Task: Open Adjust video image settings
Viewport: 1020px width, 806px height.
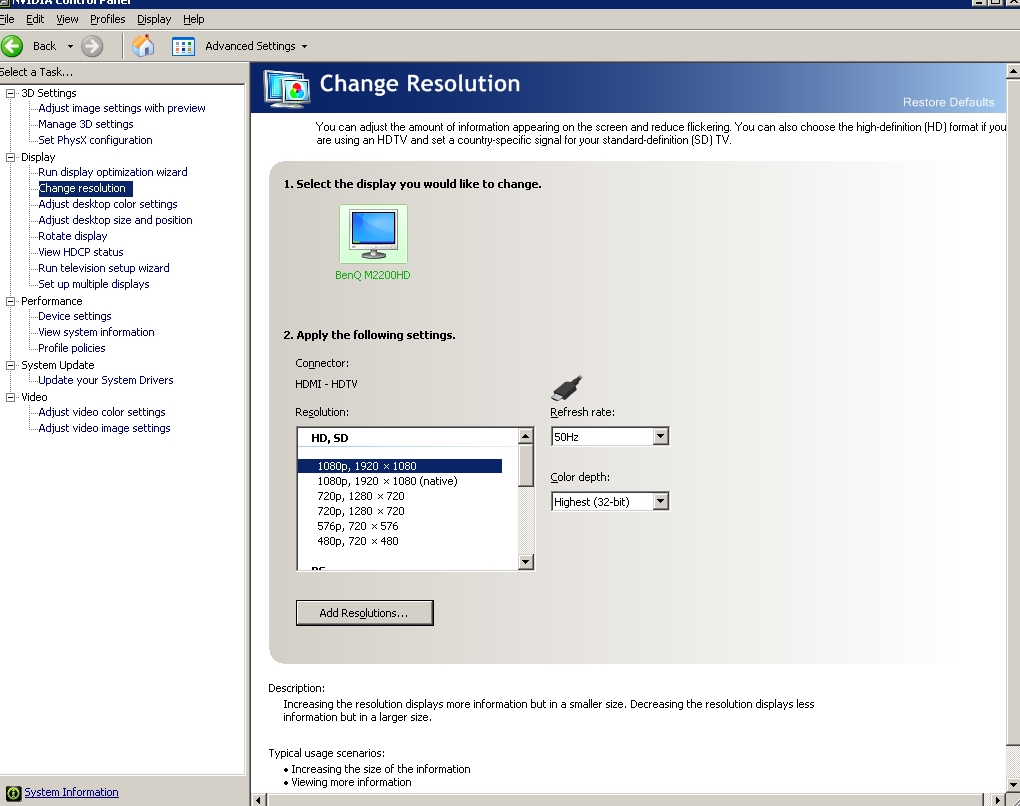Action: (104, 428)
